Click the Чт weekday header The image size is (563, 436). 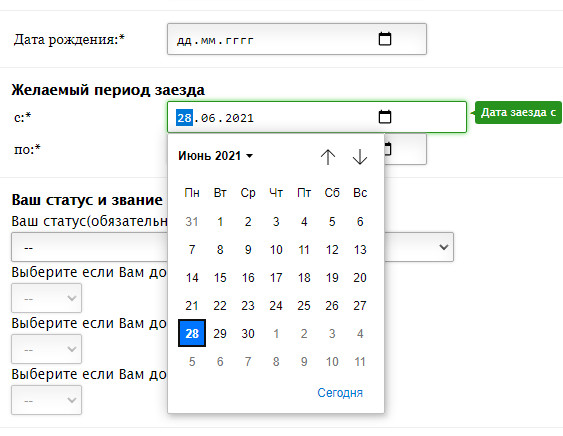tap(276, 193)
